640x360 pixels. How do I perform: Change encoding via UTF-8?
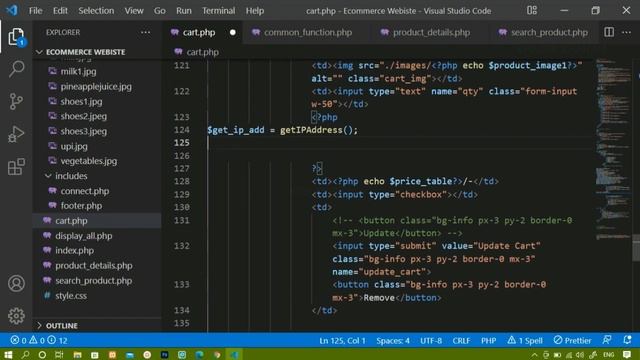click(x=431, y=340)
